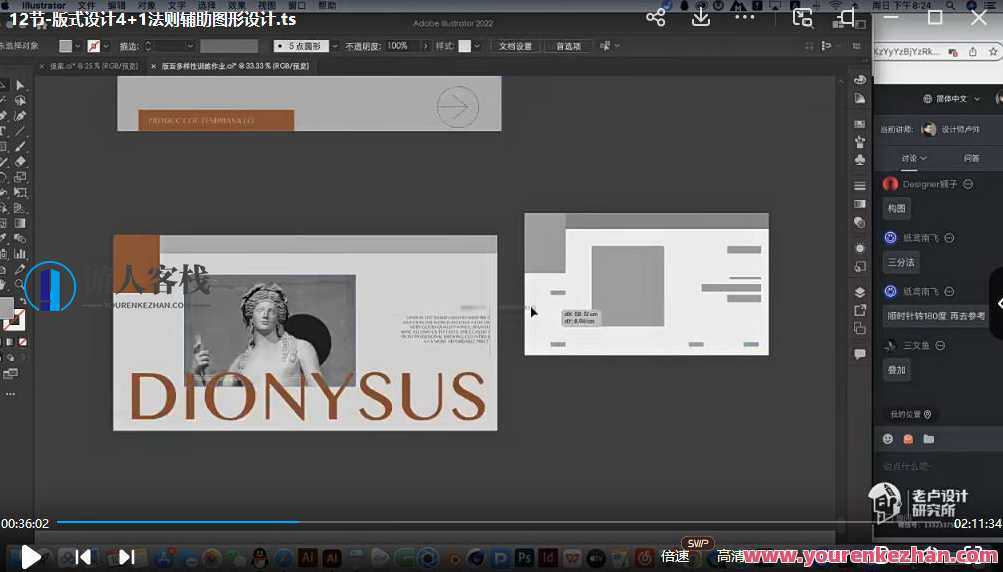Viewport: 1003px width, 572px height.
Task: Click the 文档设置 button
Action: click(516, 46)
